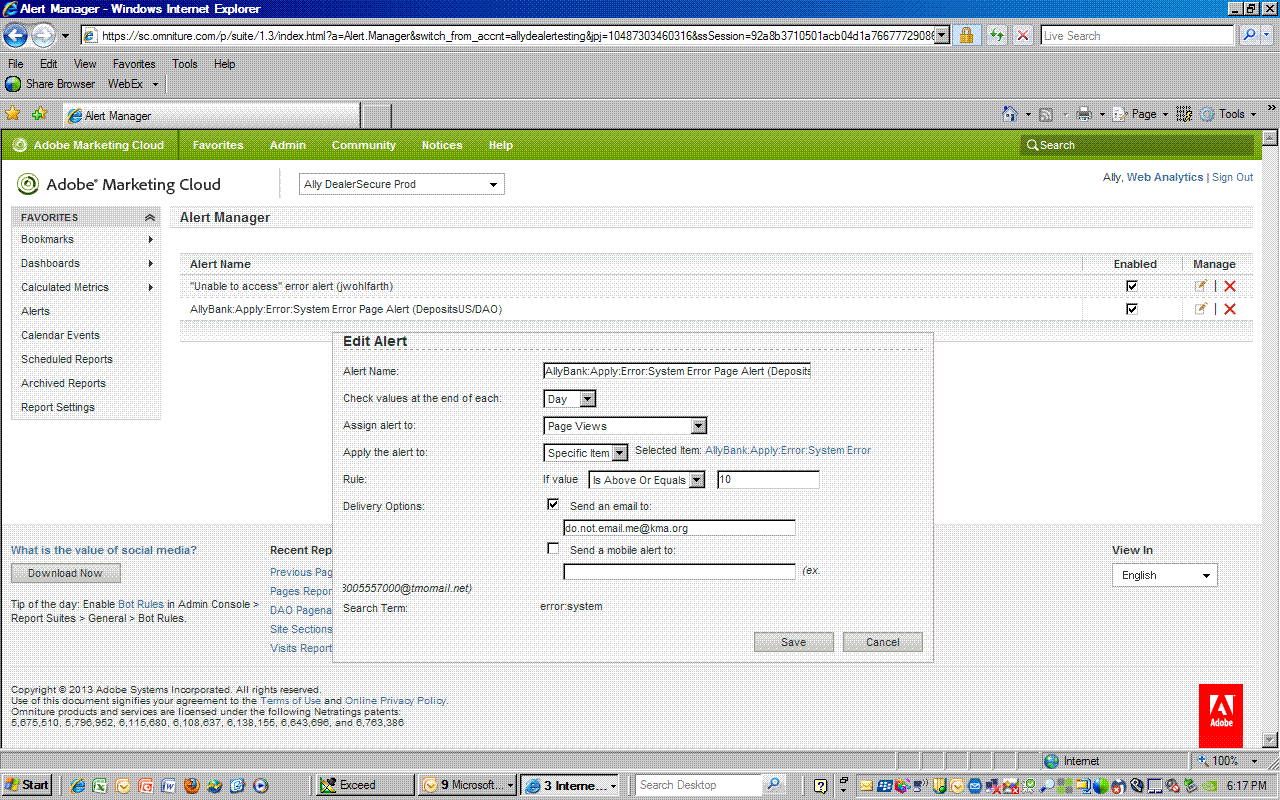Open the Edit menu
Image resolution: width=1280 pixels, height=800 pixels.
[x=49, y=64]
